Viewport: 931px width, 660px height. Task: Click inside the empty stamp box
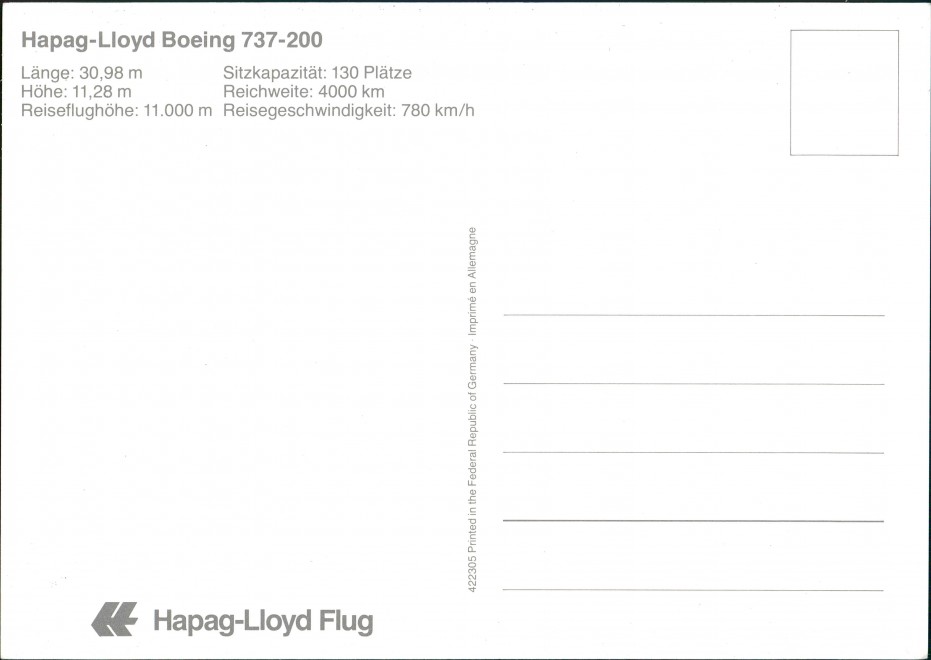(844, 93)
